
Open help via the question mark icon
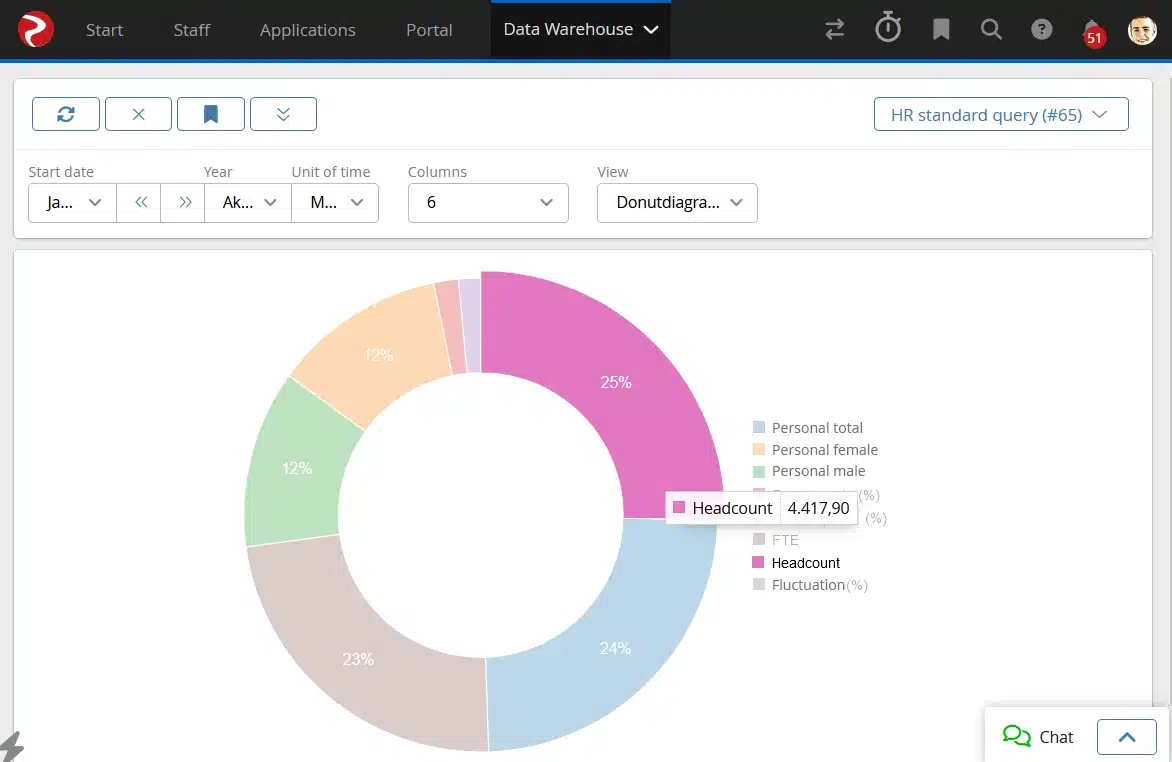(1042, 29)
